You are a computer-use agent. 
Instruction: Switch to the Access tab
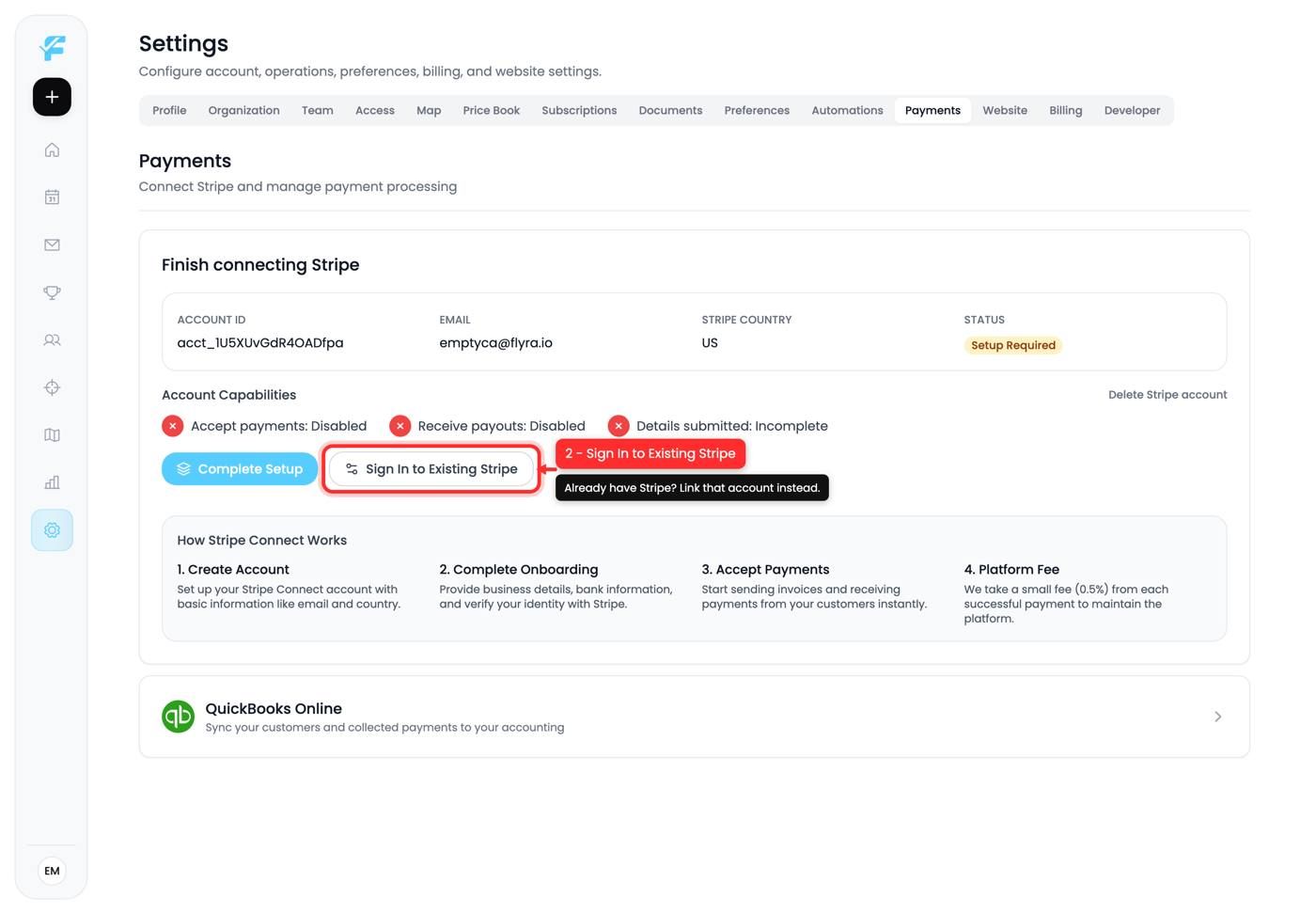coord(375,110)
